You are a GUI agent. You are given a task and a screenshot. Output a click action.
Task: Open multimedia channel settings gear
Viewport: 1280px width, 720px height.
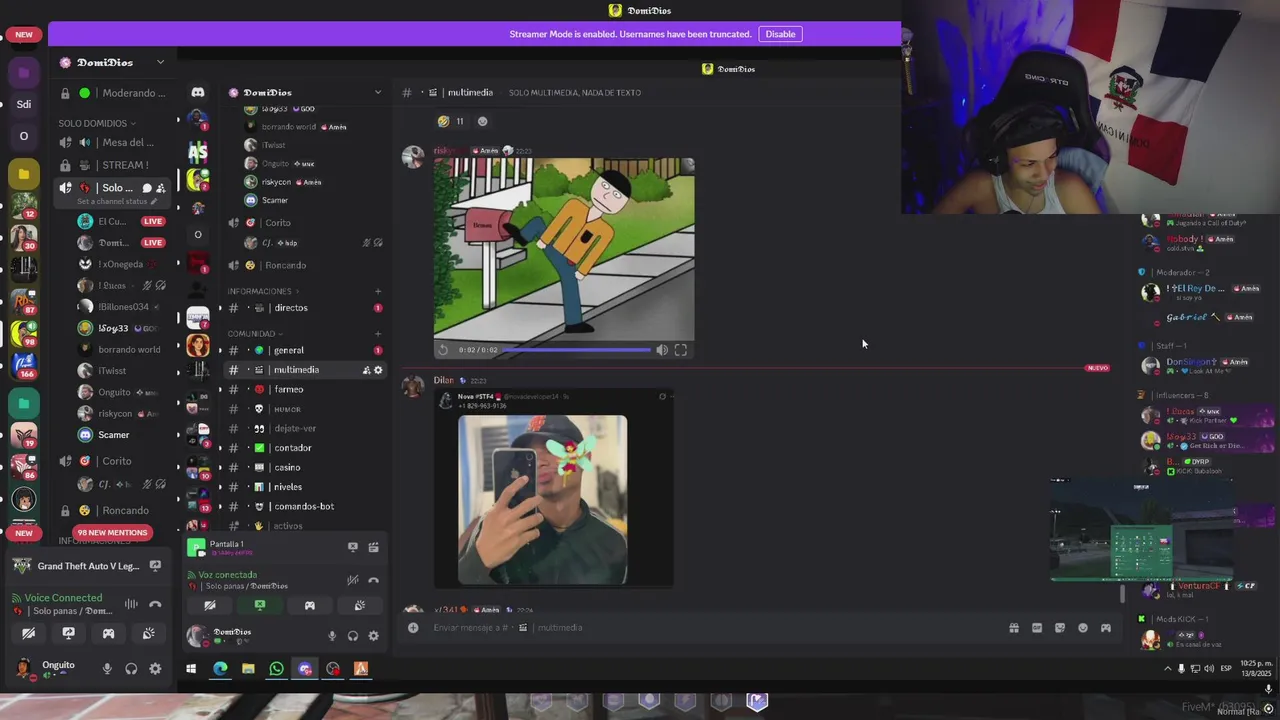click(378, 370)
